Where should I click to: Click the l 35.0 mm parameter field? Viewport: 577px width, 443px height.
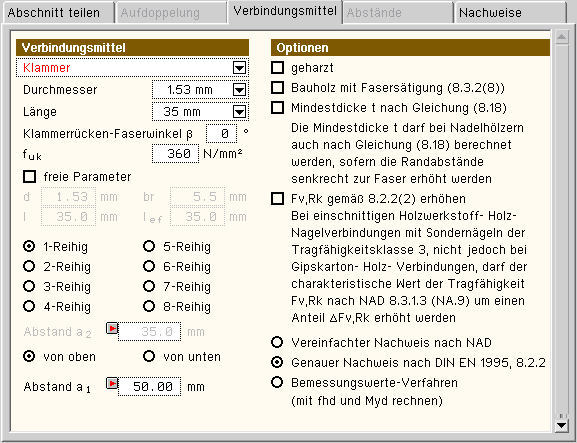point(68,217)
